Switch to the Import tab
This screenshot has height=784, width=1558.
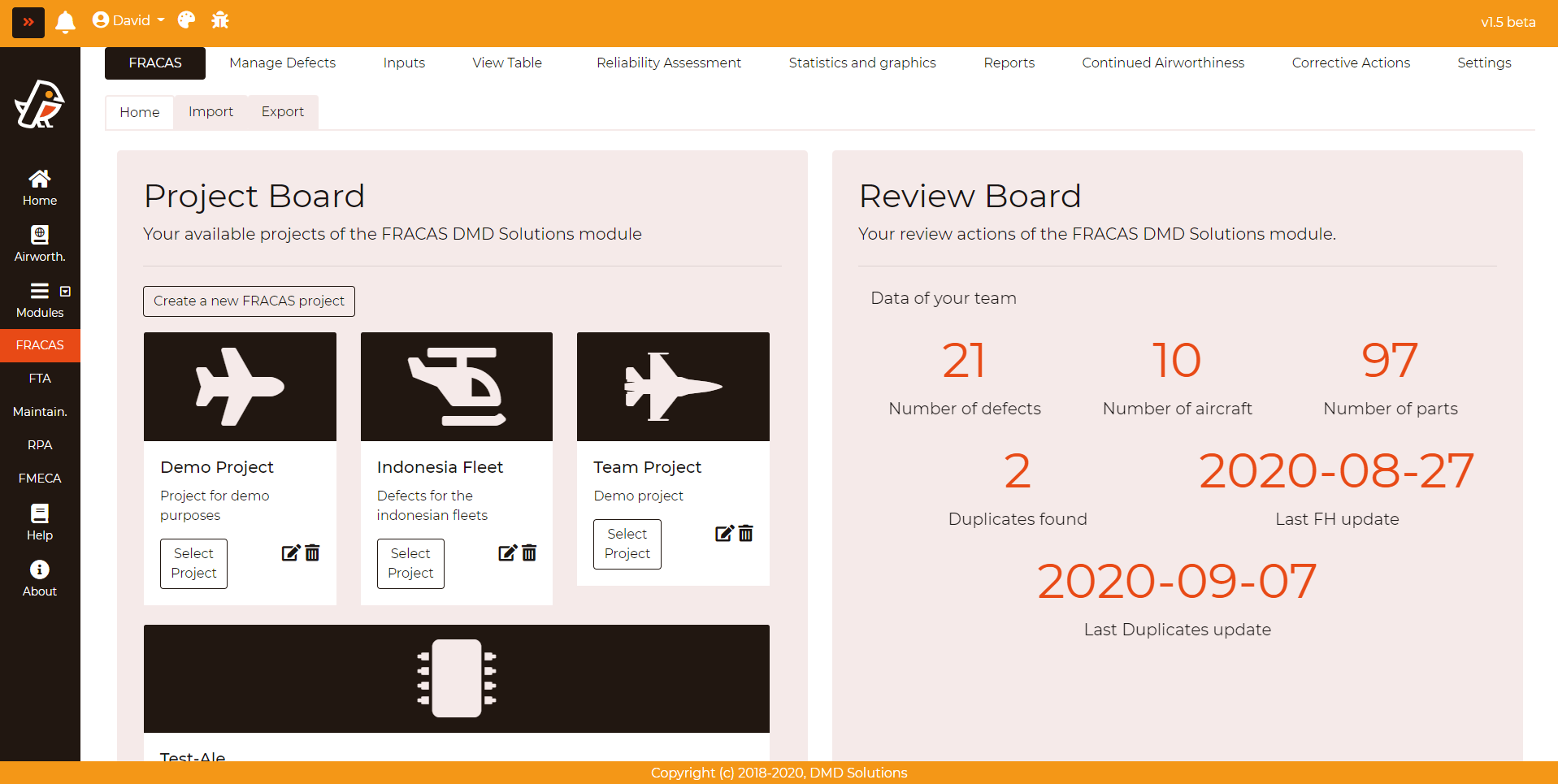click(210, 112)
